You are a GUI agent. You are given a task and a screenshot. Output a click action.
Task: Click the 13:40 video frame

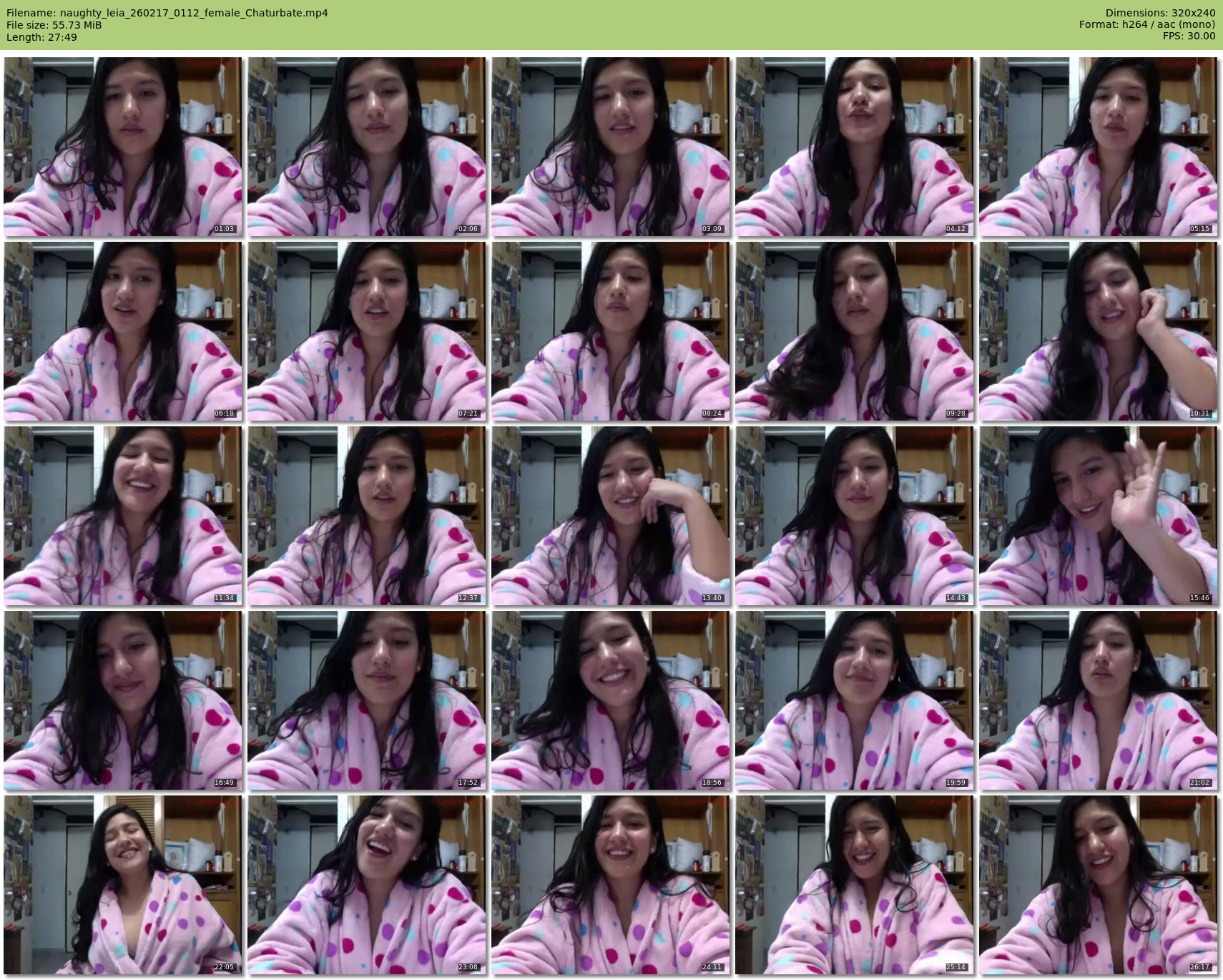[x=611, y=516]
